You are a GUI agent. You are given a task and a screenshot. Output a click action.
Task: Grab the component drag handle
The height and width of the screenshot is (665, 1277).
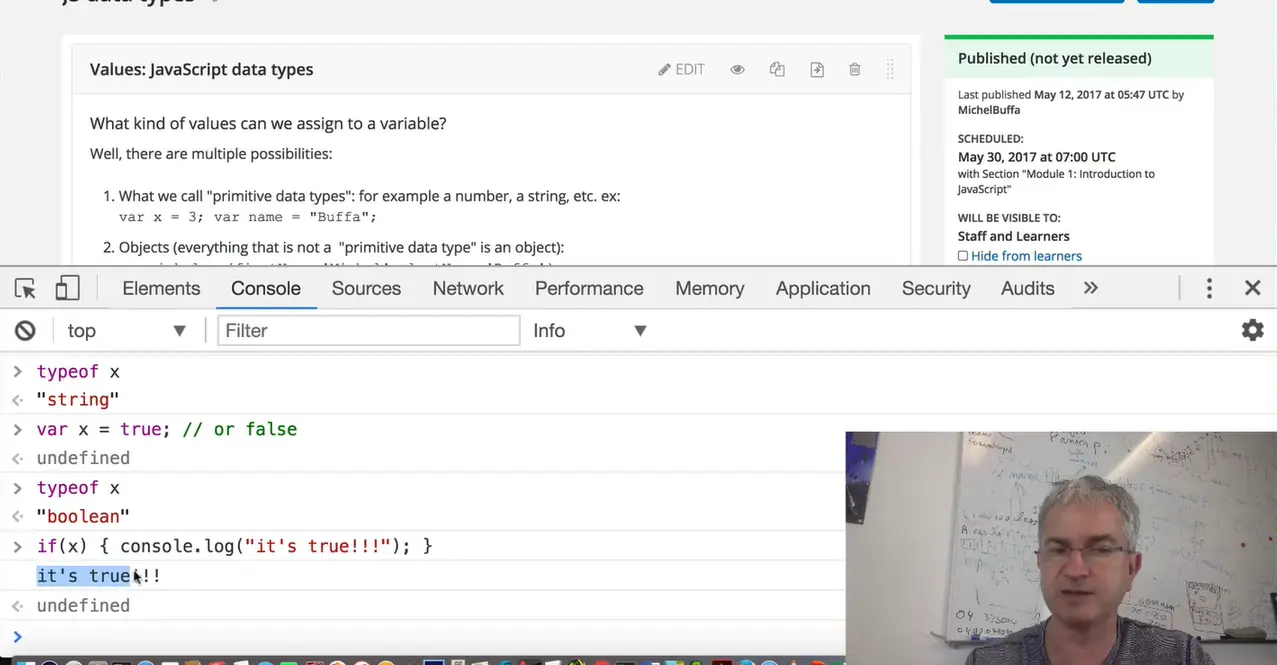click(x=889, y=69)
